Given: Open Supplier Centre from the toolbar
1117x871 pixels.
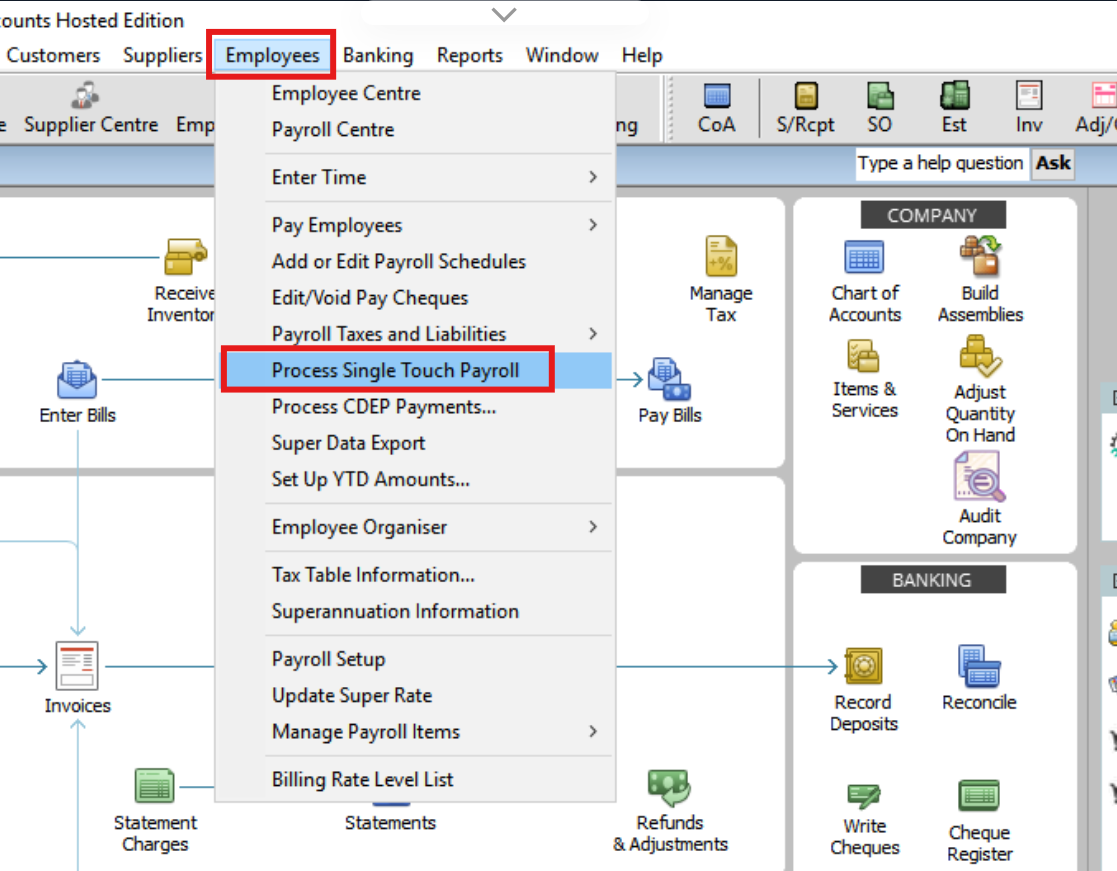Looking at the screenshot, I should pos(90,108).
